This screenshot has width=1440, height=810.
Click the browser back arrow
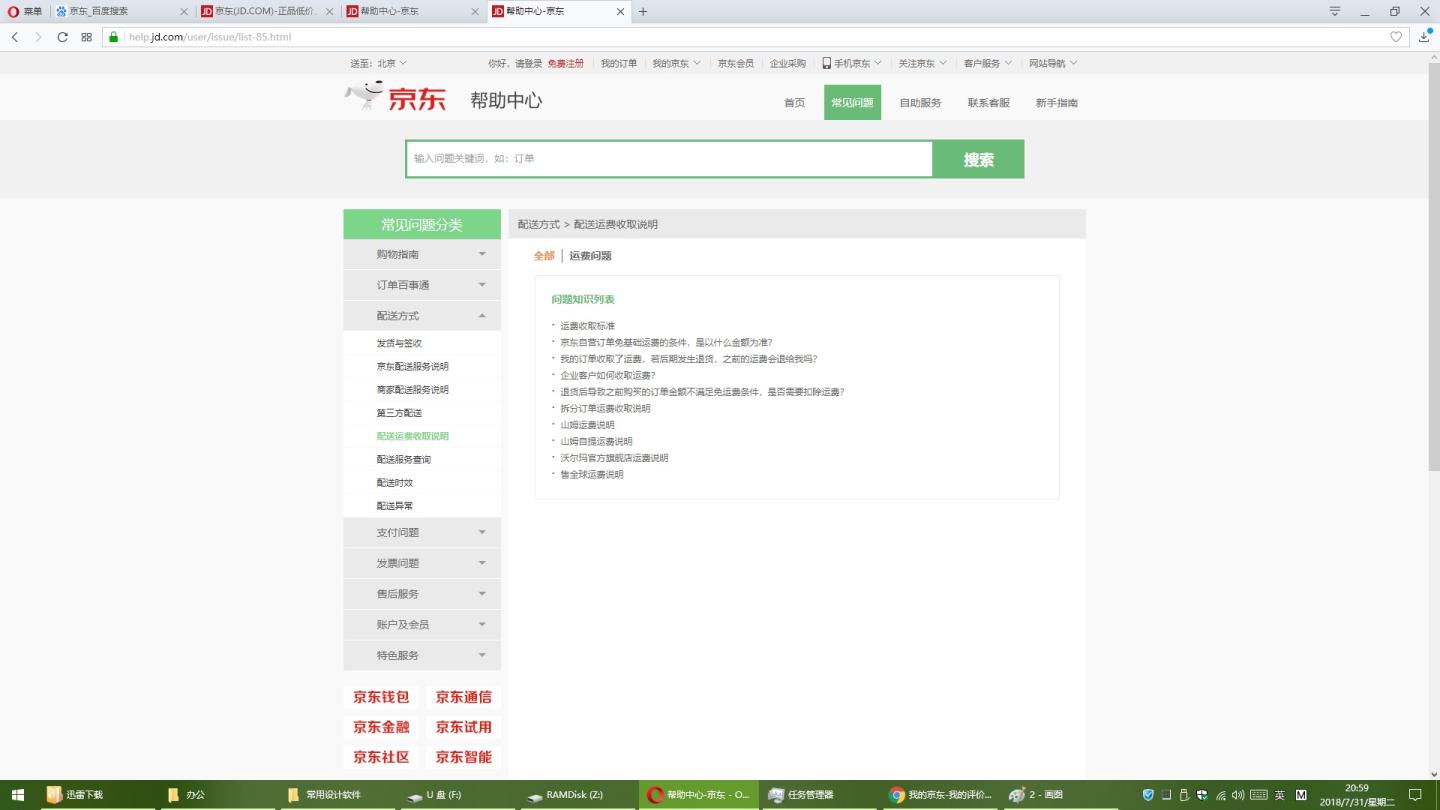15,37
